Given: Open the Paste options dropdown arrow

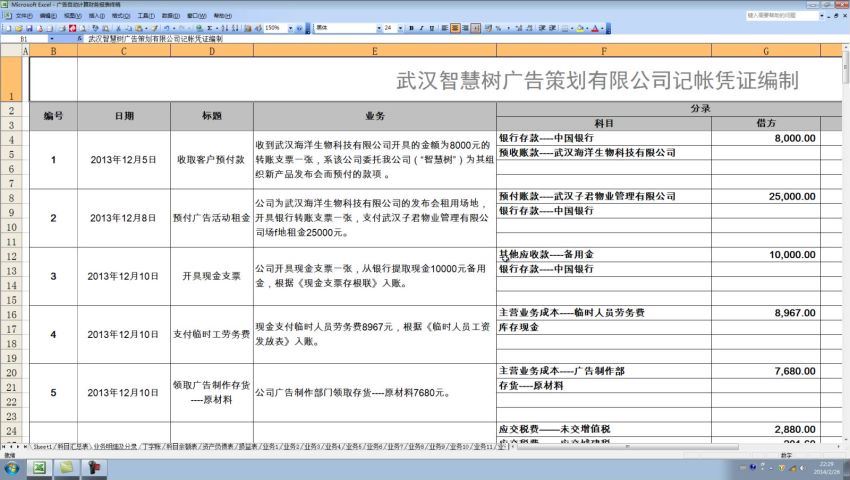Looking at the screenshot, I should click(146, 28).
